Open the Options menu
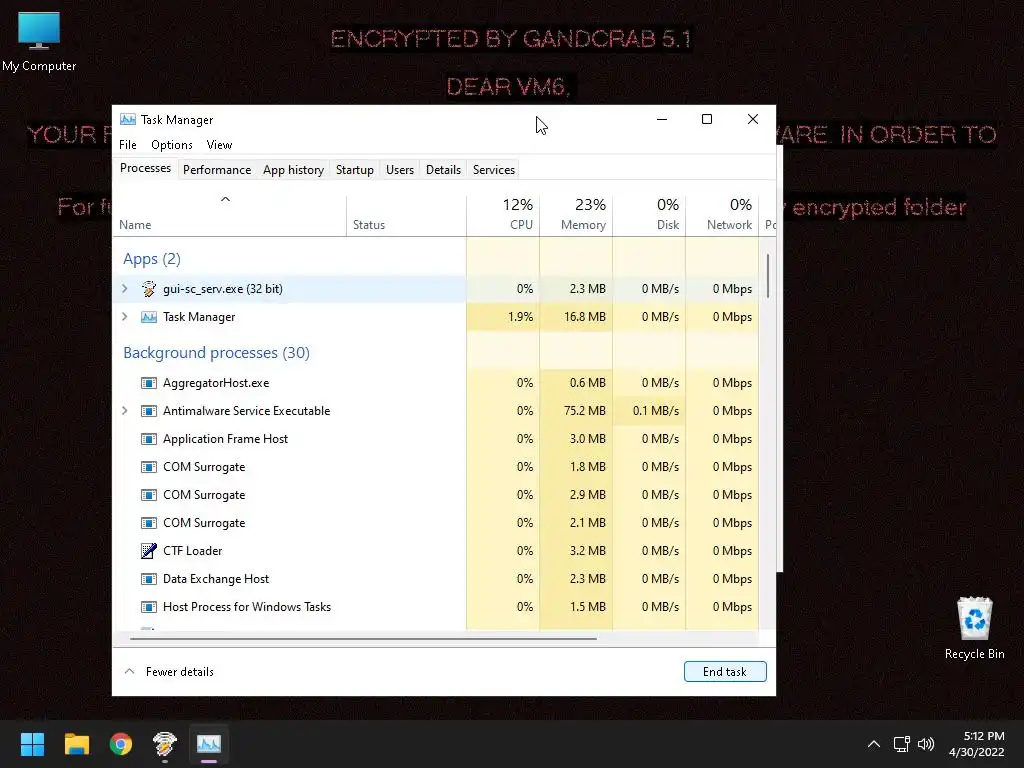The width and height of the screenshot is (1024, 768). 172,145
